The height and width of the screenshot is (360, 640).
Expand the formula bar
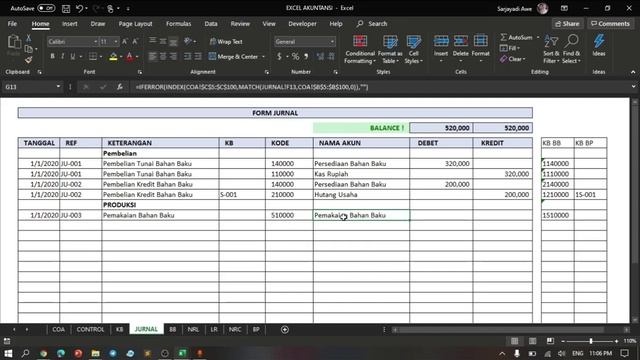click(633, 87)
